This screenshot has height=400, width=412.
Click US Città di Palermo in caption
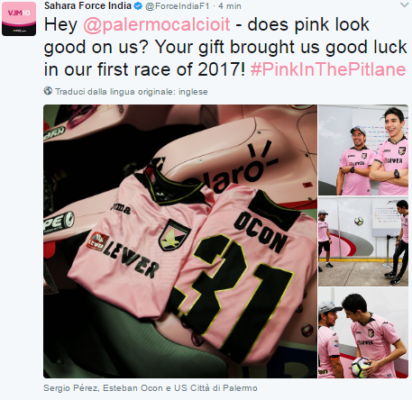tap(214, 388)
